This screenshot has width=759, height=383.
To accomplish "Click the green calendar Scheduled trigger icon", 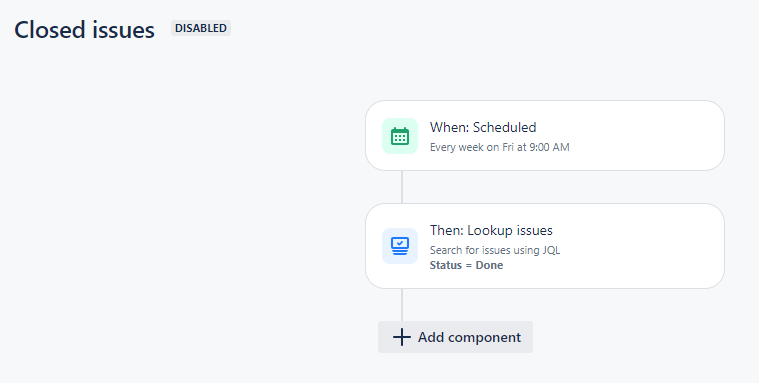I will (400, 136).
